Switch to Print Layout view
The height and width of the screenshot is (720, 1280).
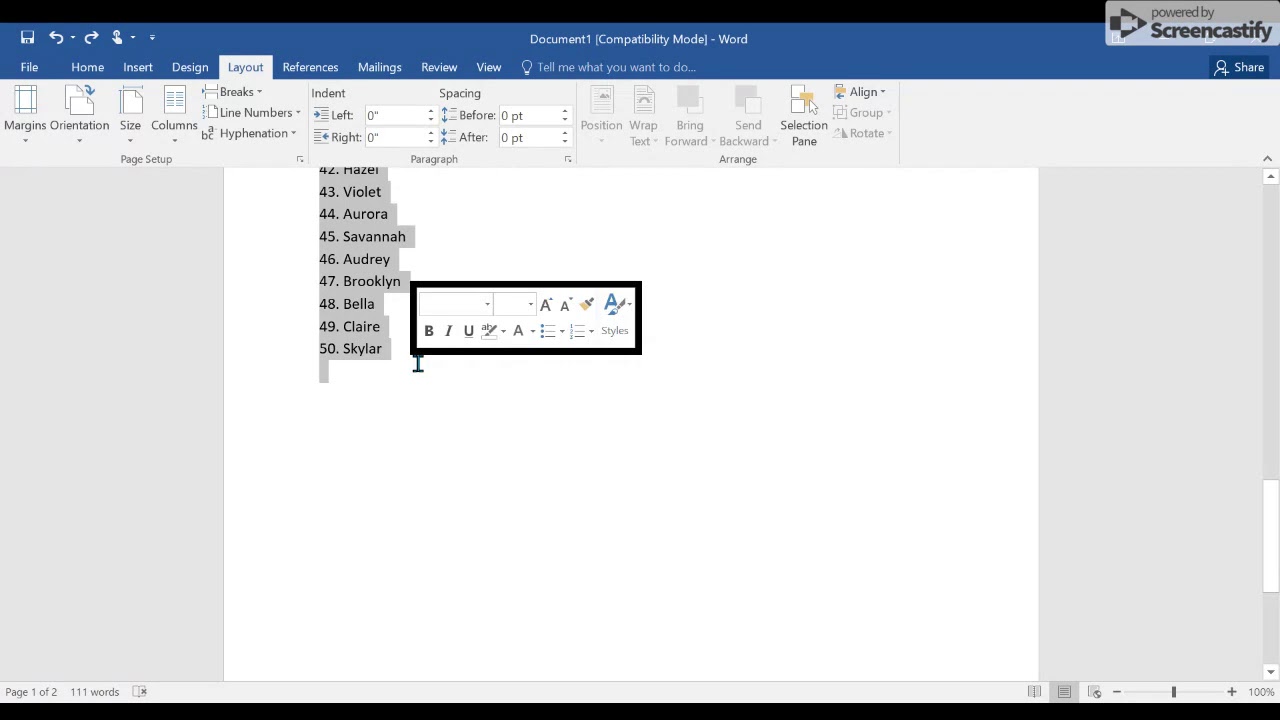[x=1065, y=692]
